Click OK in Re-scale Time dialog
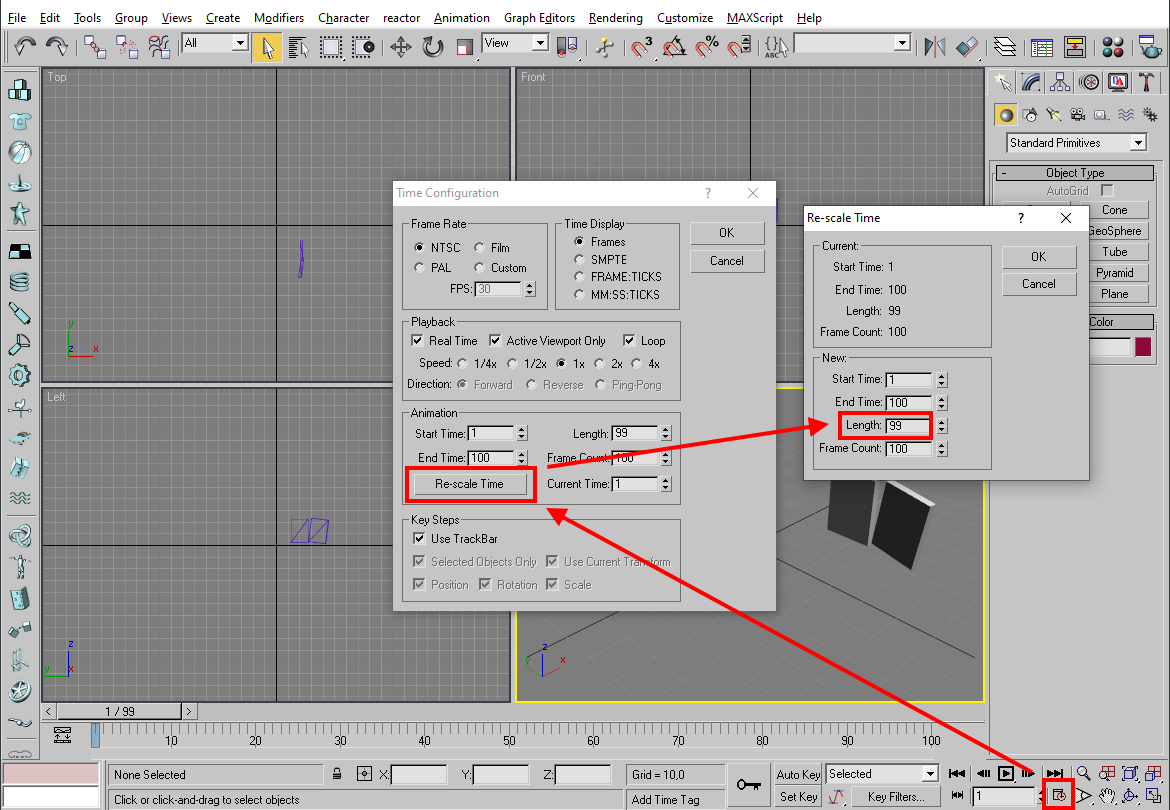 [x=1039, y=257]
